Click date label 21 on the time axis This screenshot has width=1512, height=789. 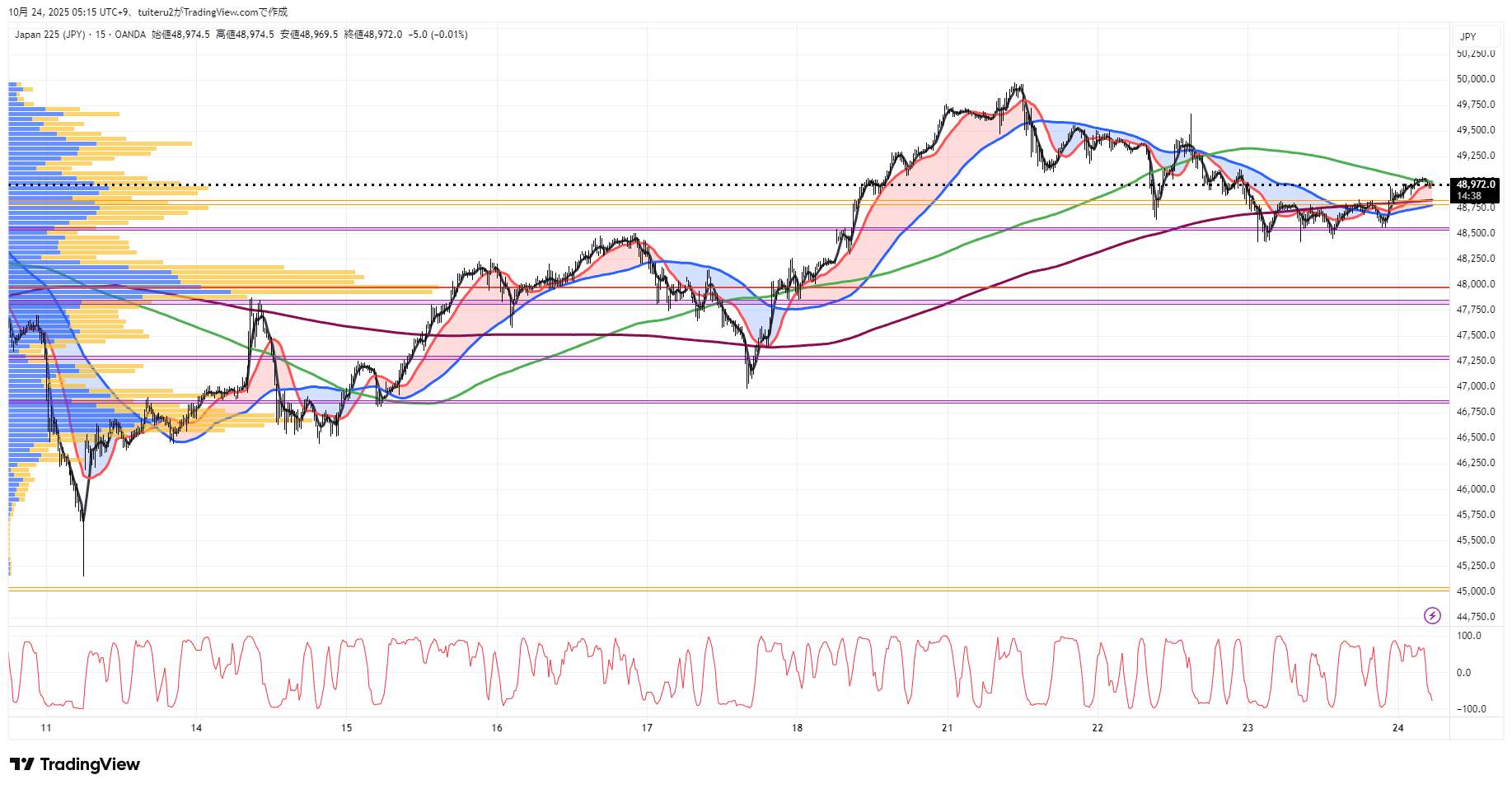[x=948, y=727]
